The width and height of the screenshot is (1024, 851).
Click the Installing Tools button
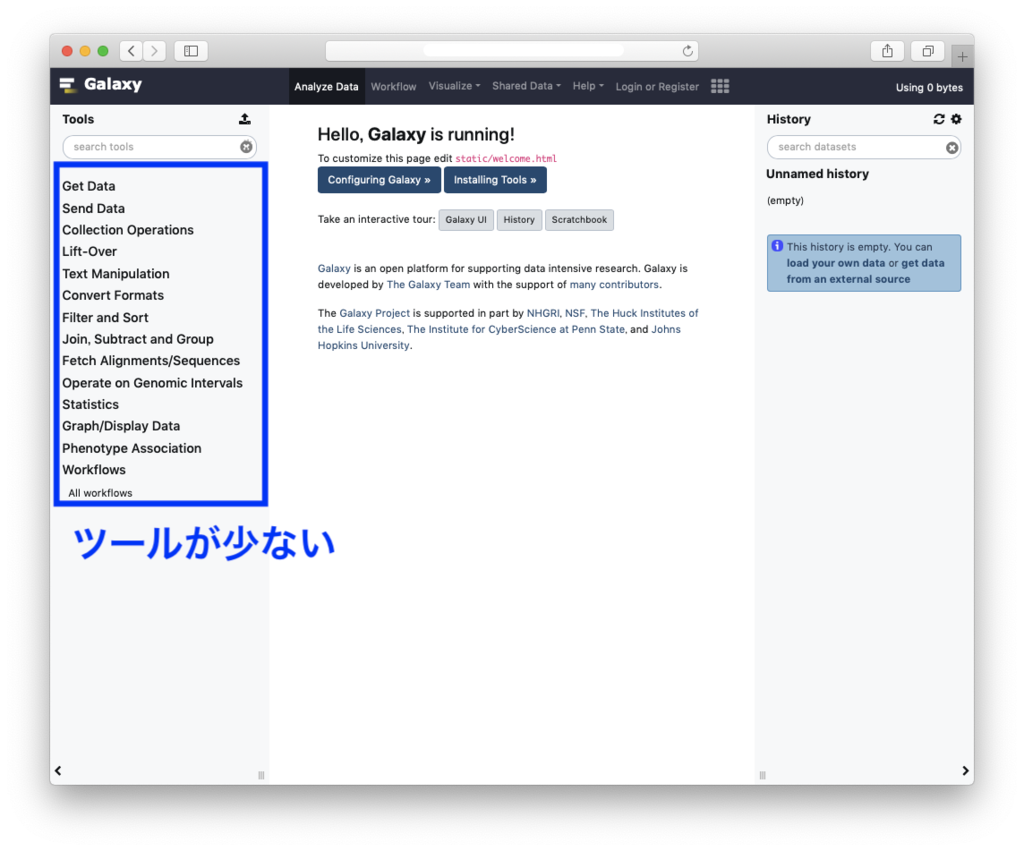(x=495, y=180)
